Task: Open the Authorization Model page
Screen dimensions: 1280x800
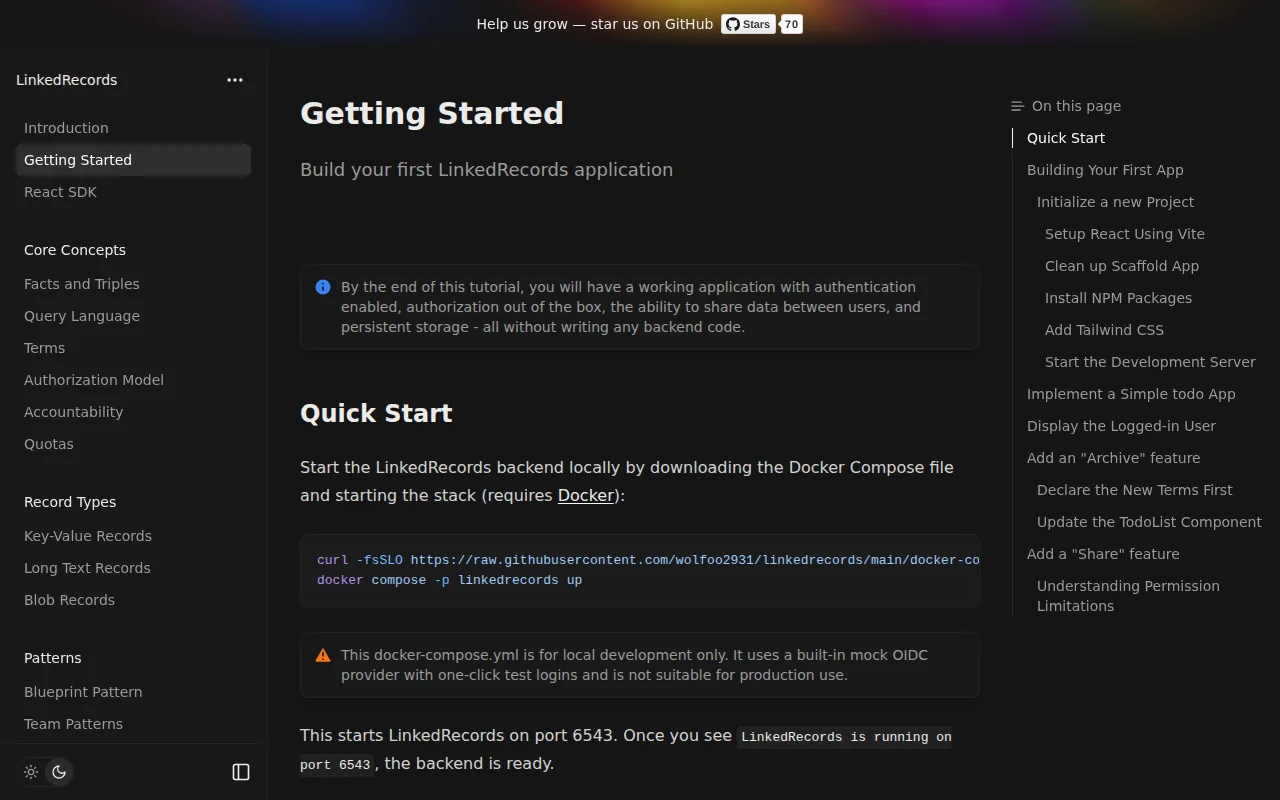Action: [94, 380]
